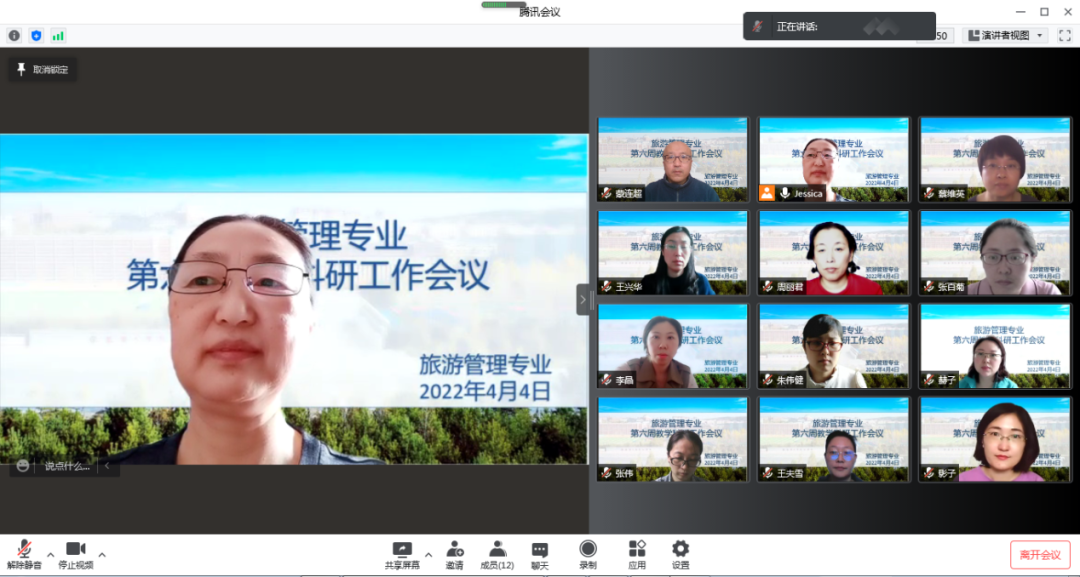Open the 演讲者视图 view layout dropdown

click(1004, 35)
